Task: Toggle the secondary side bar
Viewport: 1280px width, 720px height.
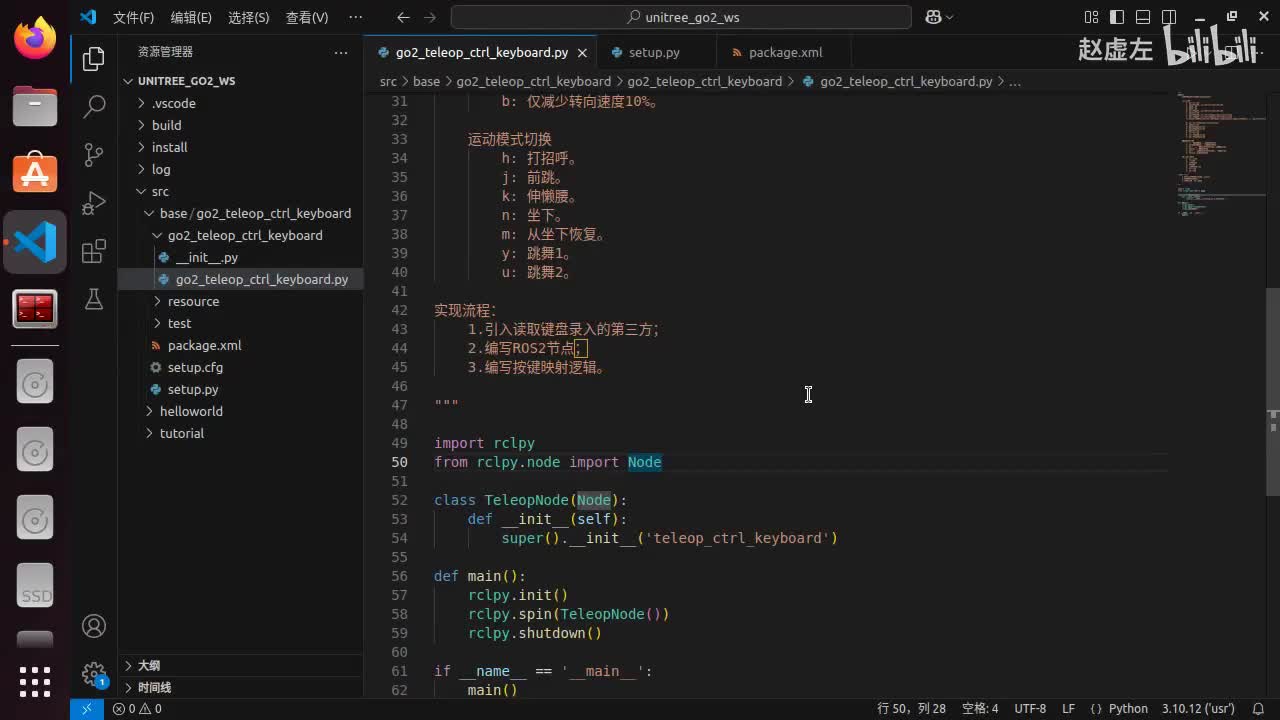Action: pyautogui.click(x=1169, y=17)
